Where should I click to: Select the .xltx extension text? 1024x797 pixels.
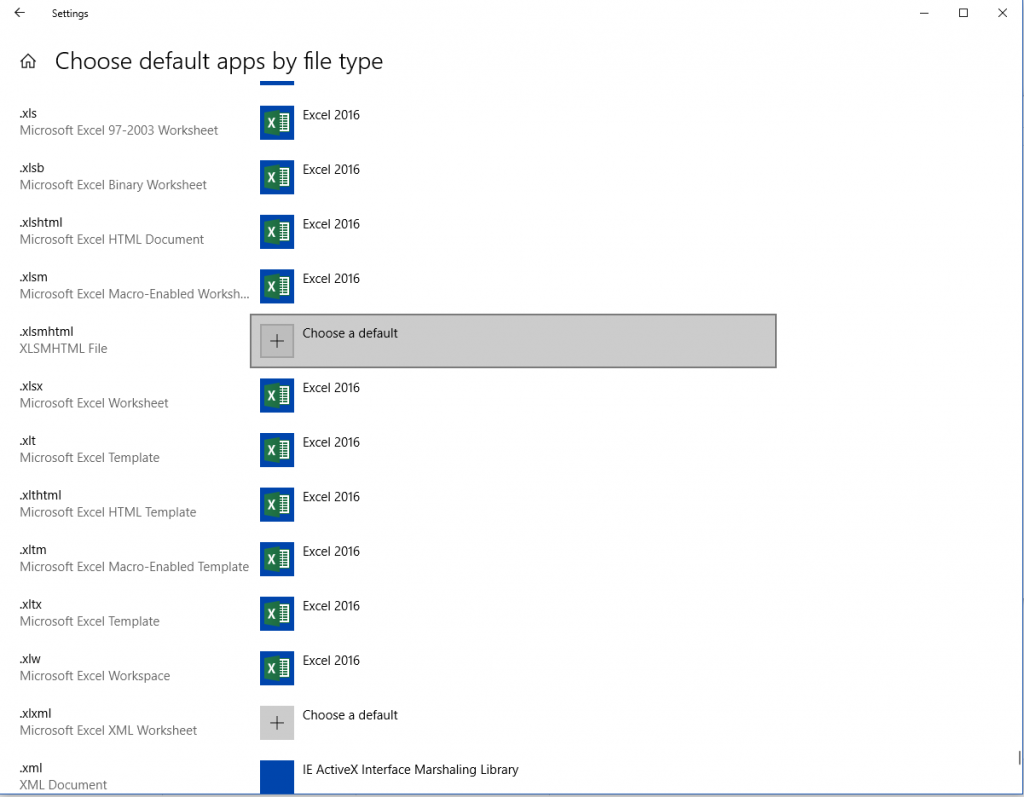(x=31, y=604)
